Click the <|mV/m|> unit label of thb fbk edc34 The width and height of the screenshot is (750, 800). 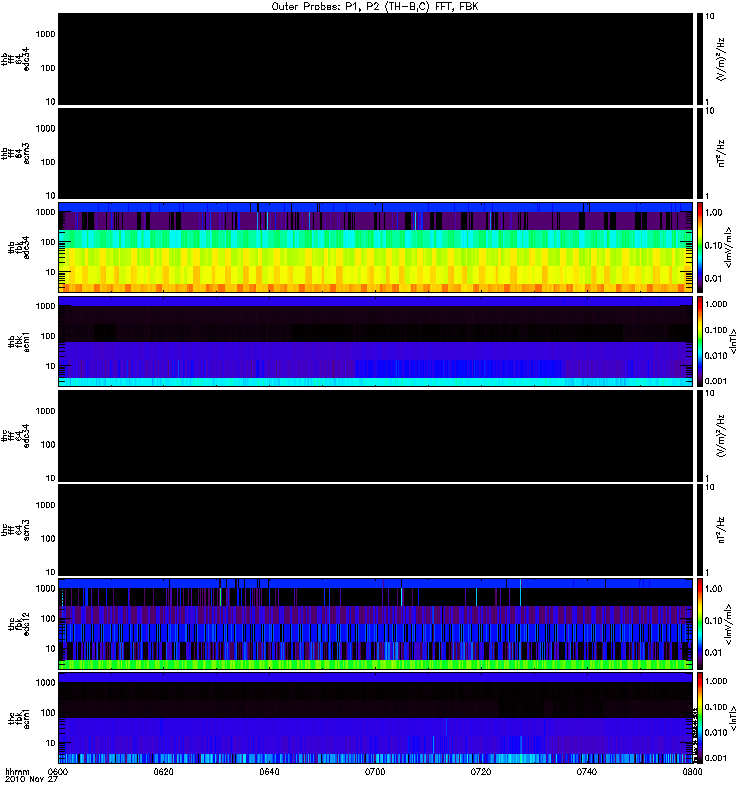coord(728,247)
